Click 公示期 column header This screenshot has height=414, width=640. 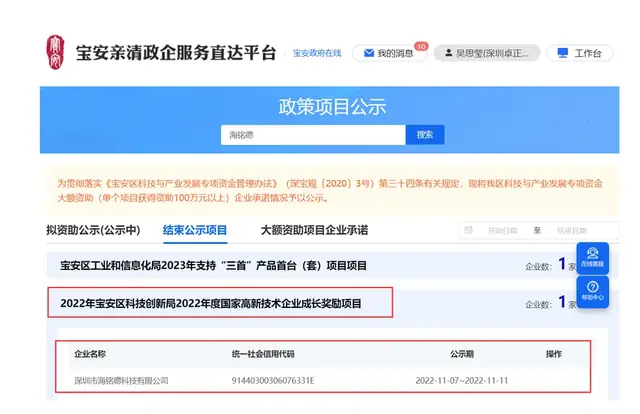[x=462, y=354]
